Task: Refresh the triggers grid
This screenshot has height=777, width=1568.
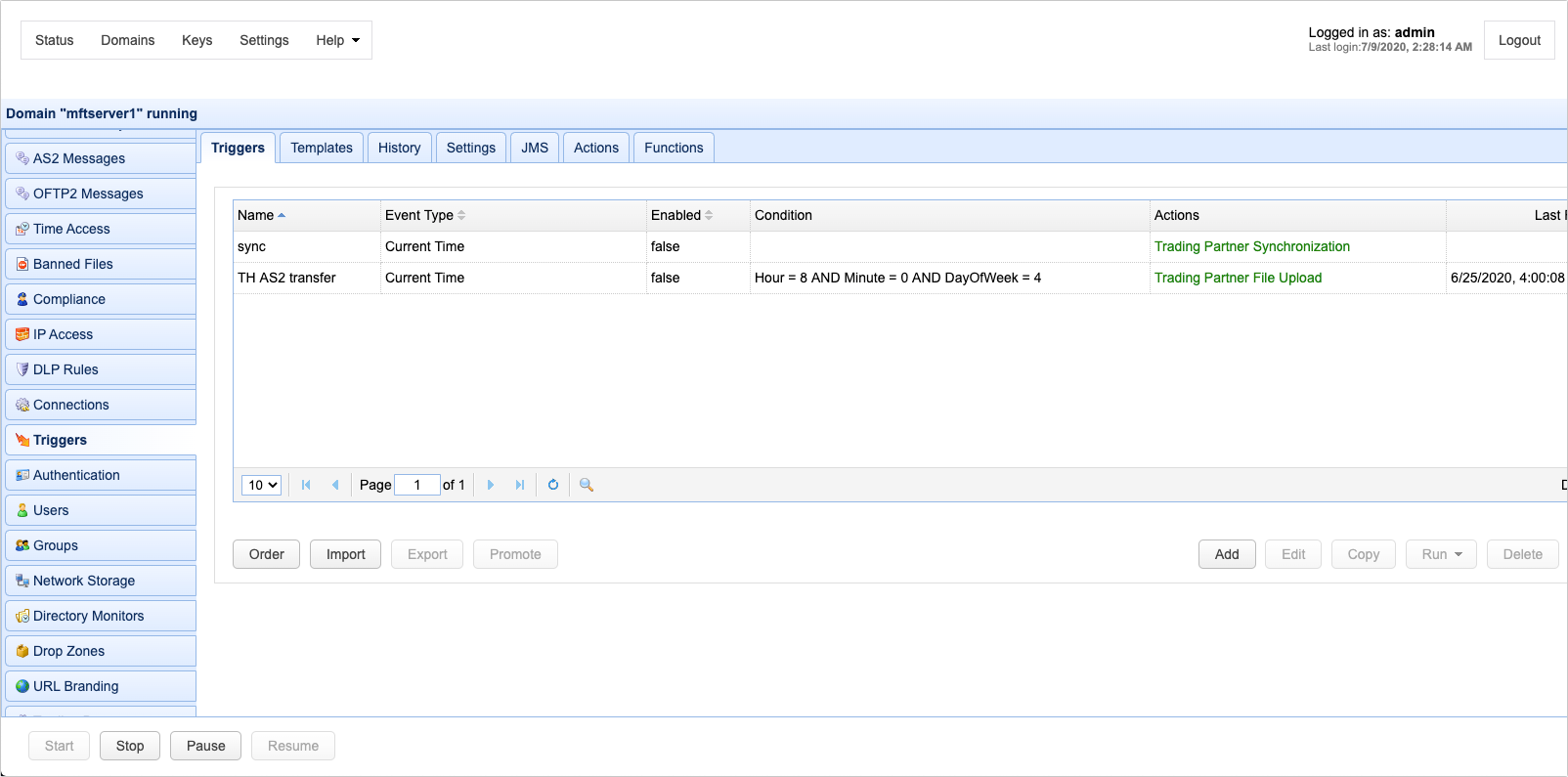Action: 553,485
